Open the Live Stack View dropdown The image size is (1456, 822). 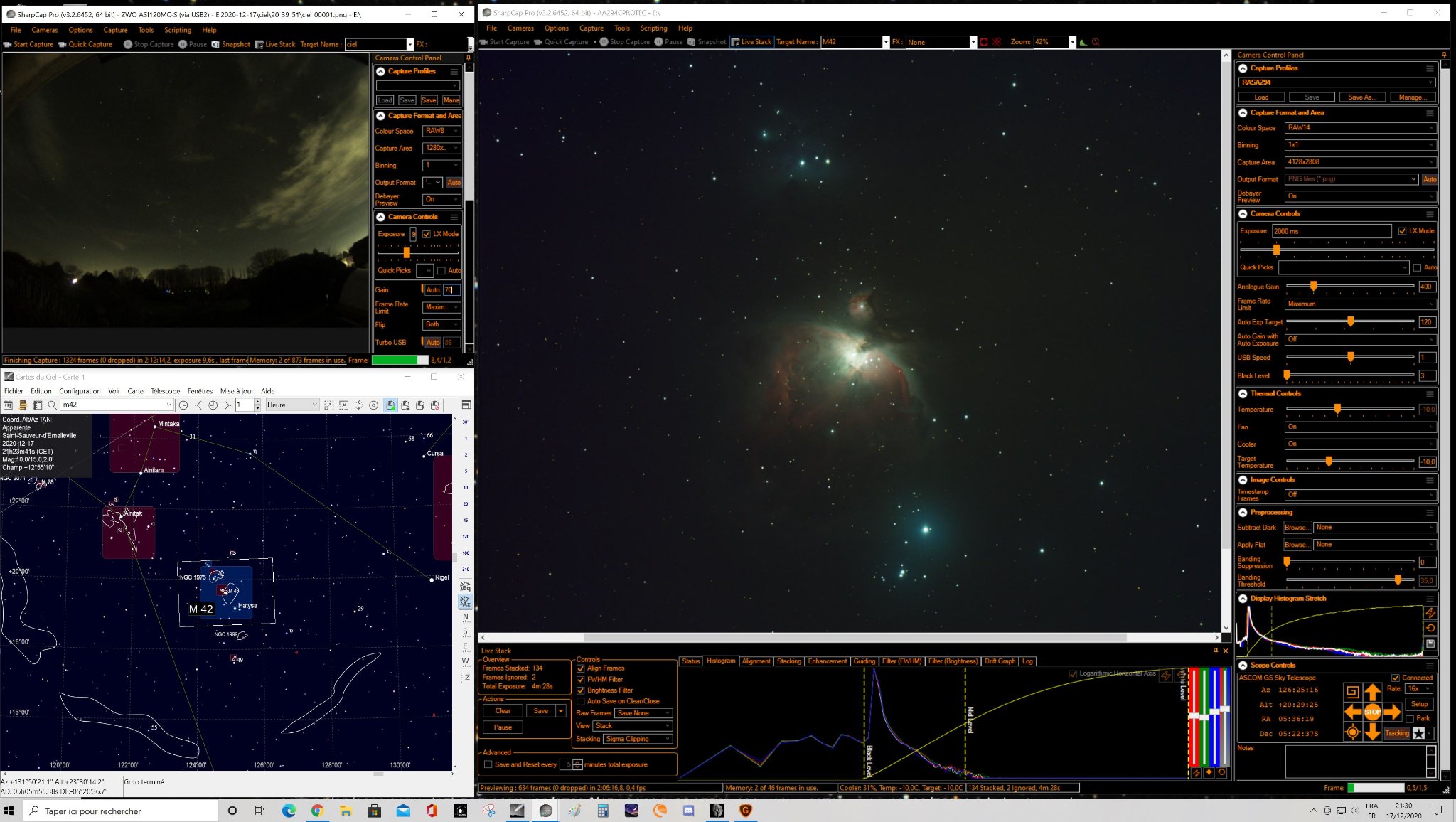pyautogui.click(x=633, y=726)
